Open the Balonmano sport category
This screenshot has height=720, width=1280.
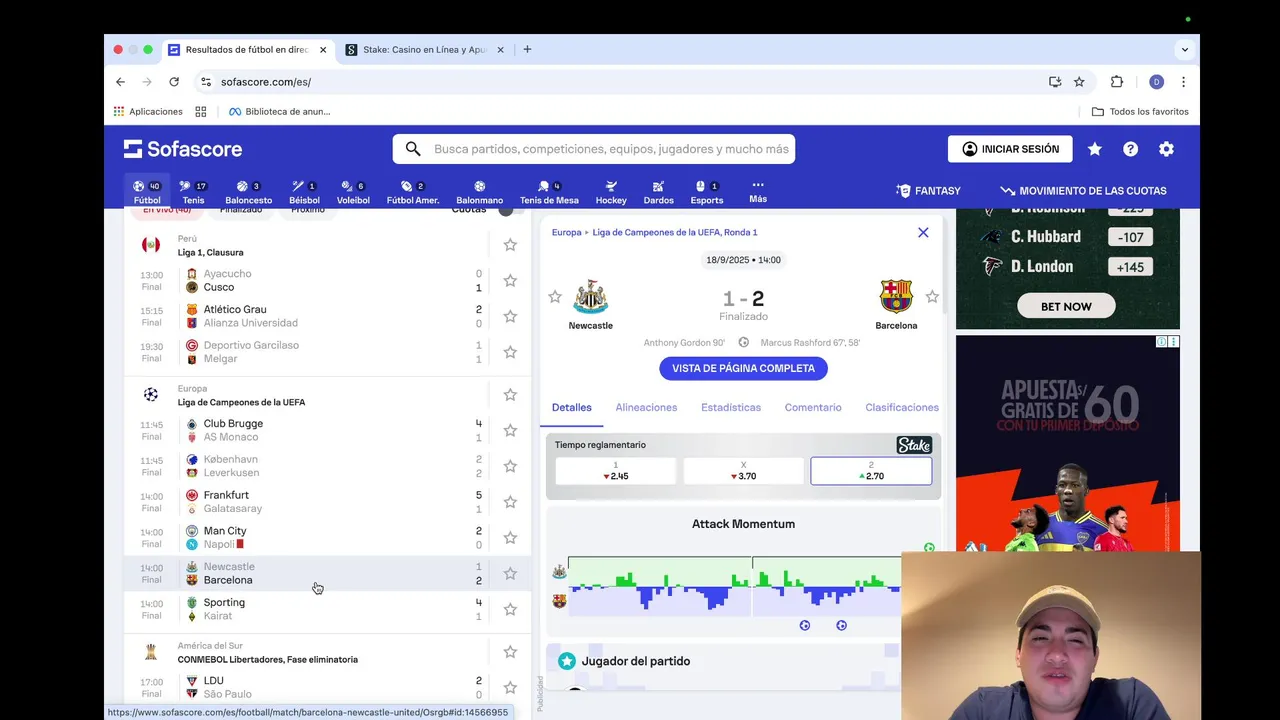pos(479,192)
